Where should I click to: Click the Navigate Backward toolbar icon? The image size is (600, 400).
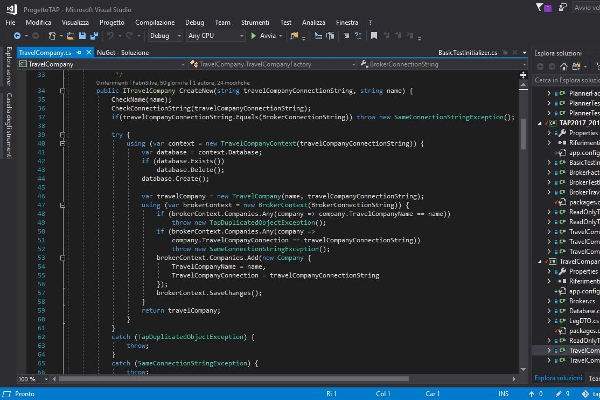17,36
